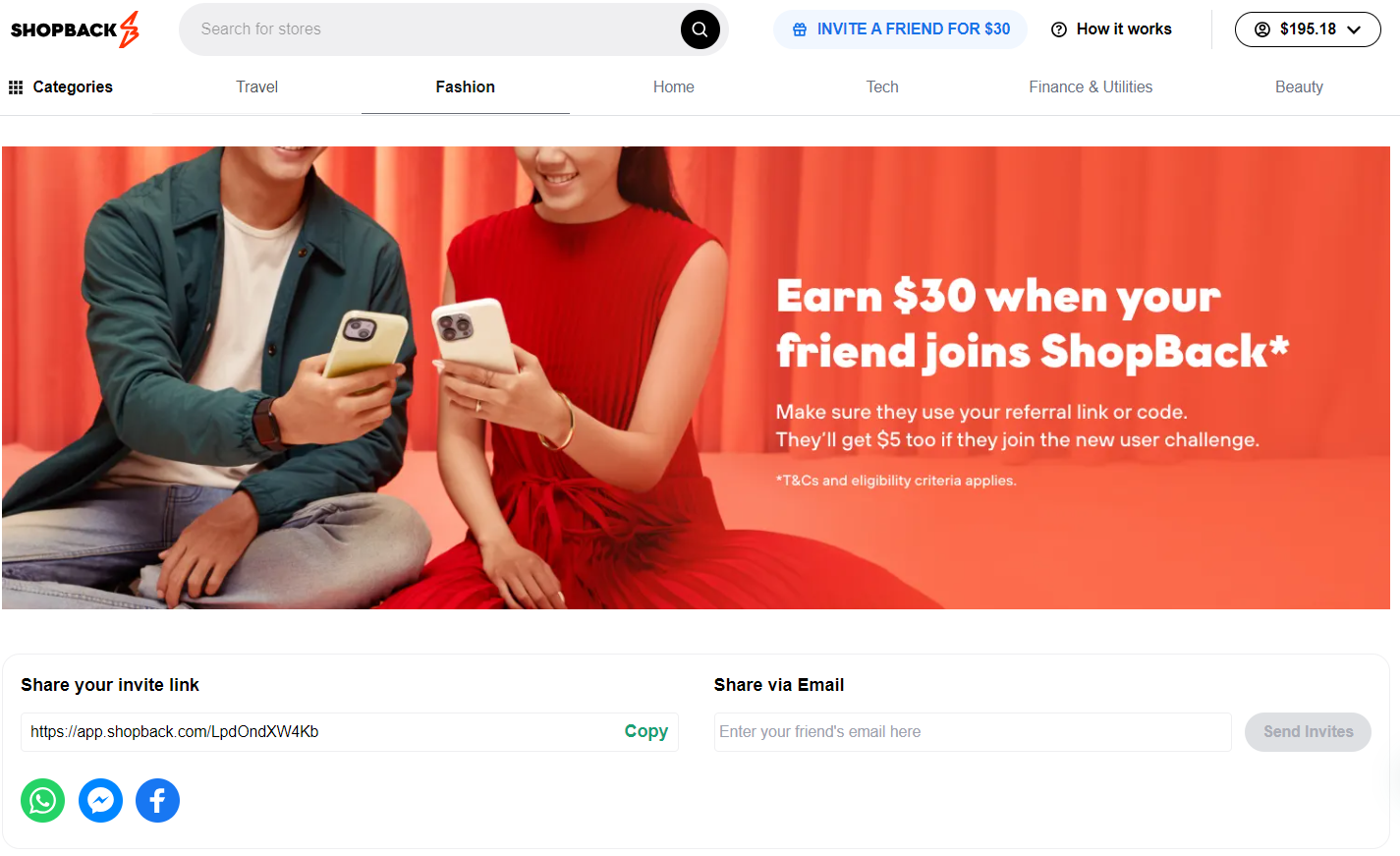1400x856 pixels.
Task: Expand the $195.18 account dropdown
Action: coord(1308,29)
